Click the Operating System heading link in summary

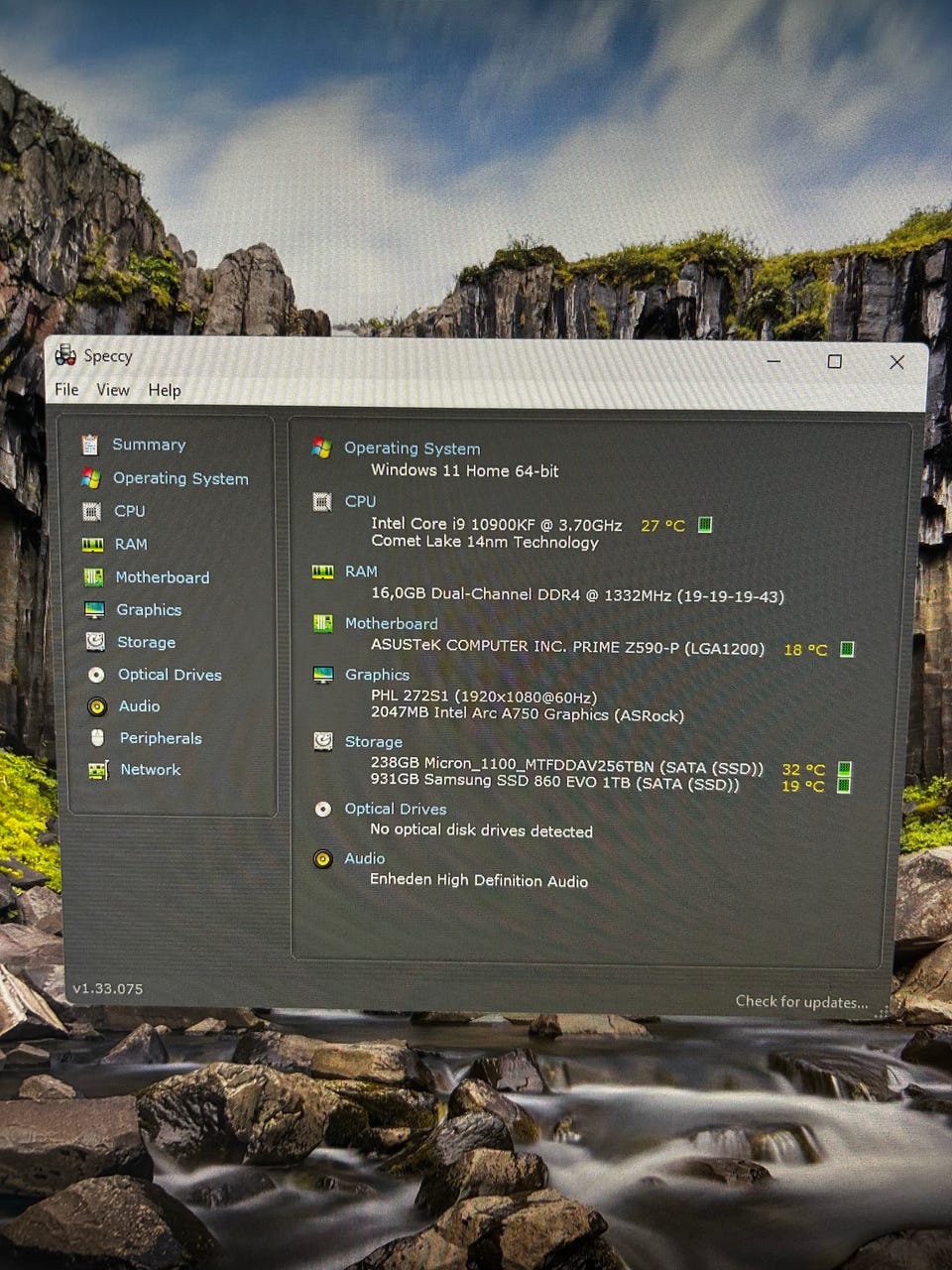point(412,448)
